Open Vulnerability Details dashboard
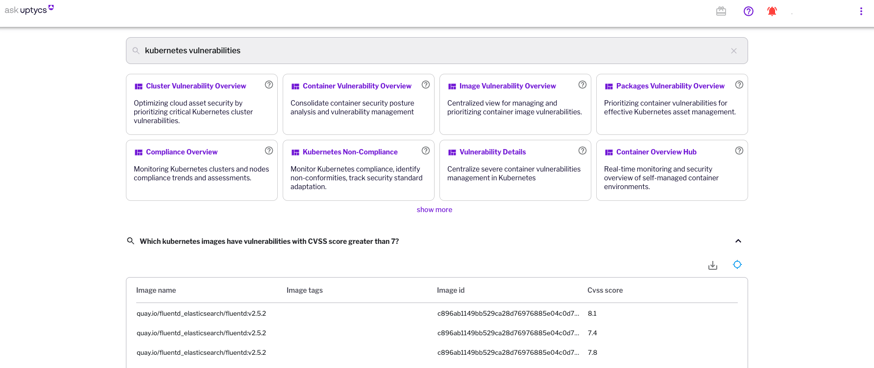This screenshot has height=368, width=874. [492, 152]
